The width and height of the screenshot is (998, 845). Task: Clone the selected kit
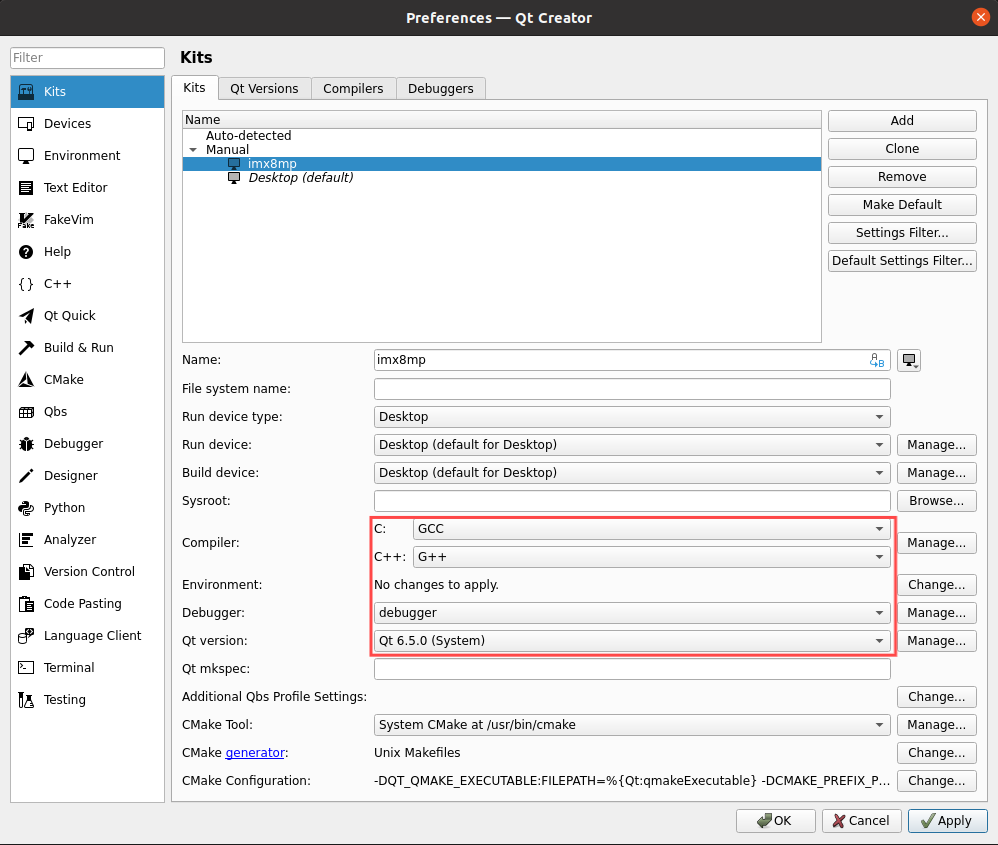click(x=902, y=149)
